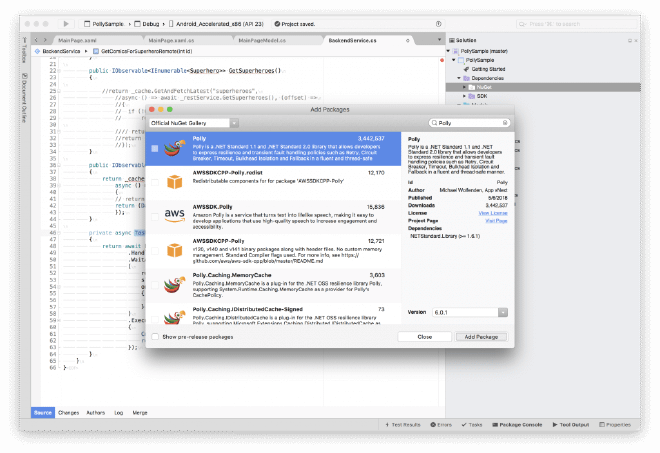Switch to the Merge view tab
The image size is (660, 453).
pos(140,413)
